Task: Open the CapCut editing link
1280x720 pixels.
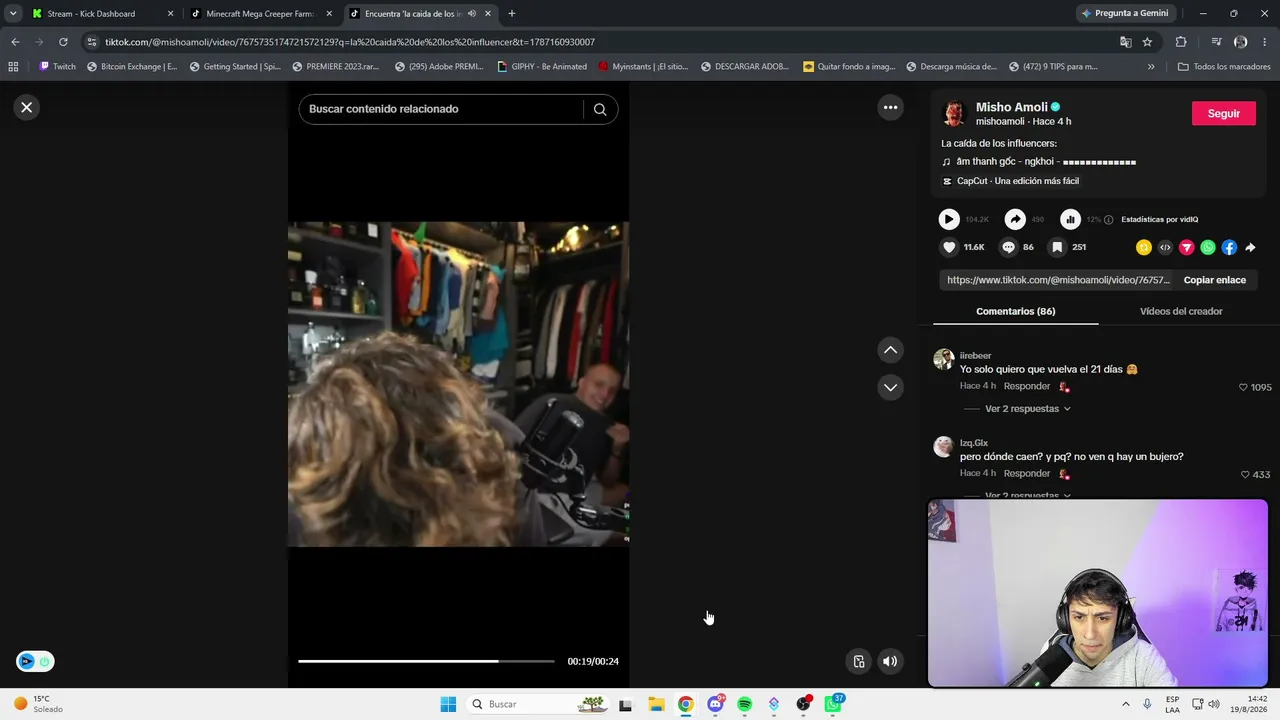Action: 1017,181
